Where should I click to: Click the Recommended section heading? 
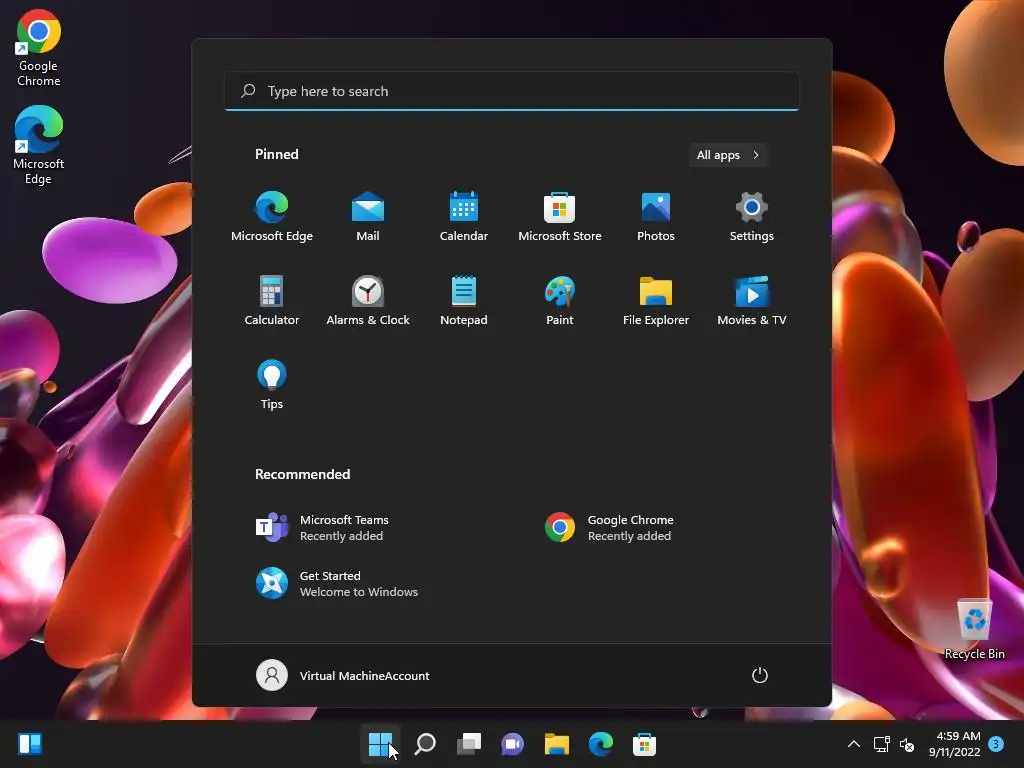(302, 474)
